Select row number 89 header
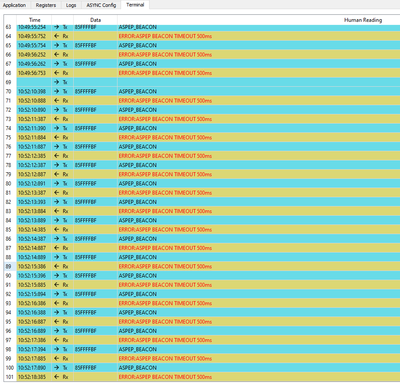This screenshot has width=400, height=384. point(10,266)
